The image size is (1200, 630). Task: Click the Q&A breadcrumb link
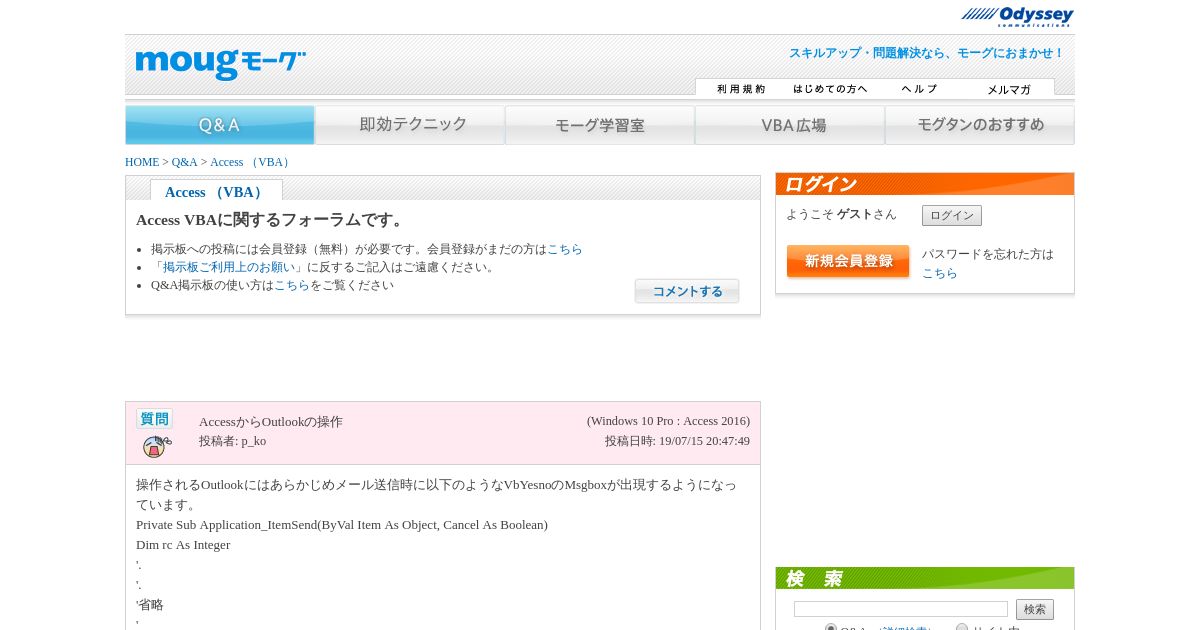(x=184, y=162)
